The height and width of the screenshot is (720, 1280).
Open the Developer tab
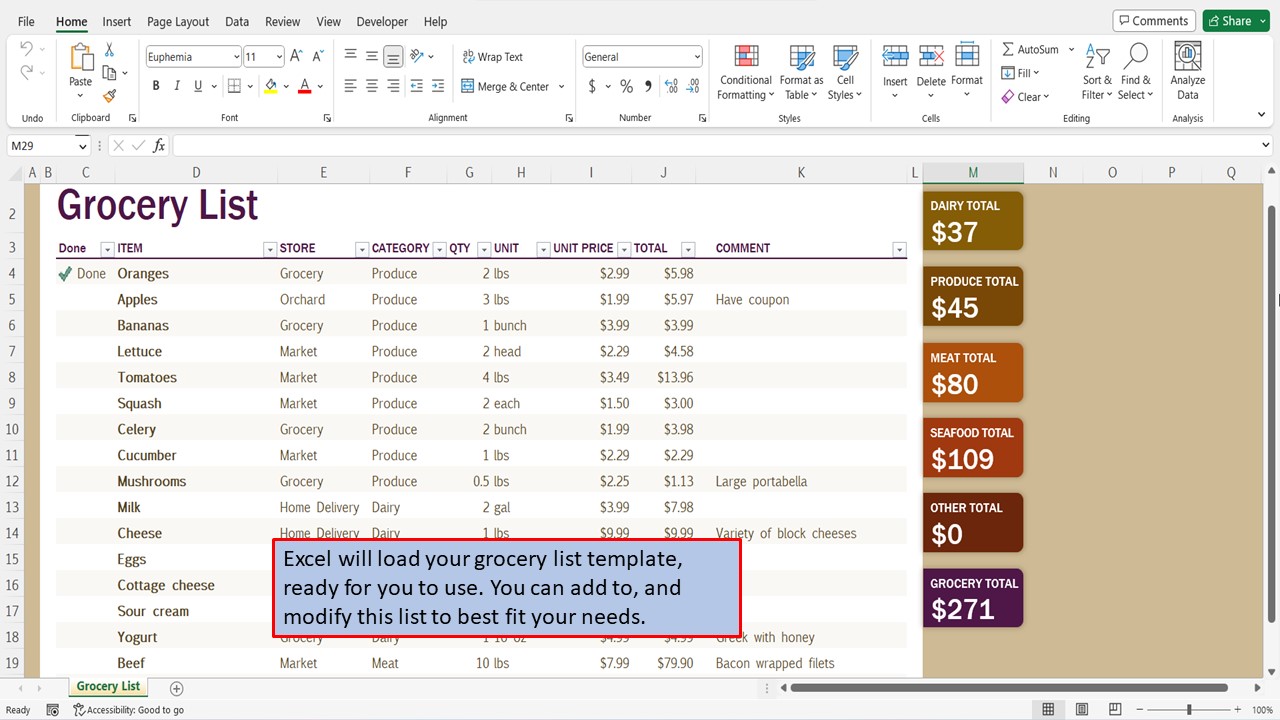381,21
